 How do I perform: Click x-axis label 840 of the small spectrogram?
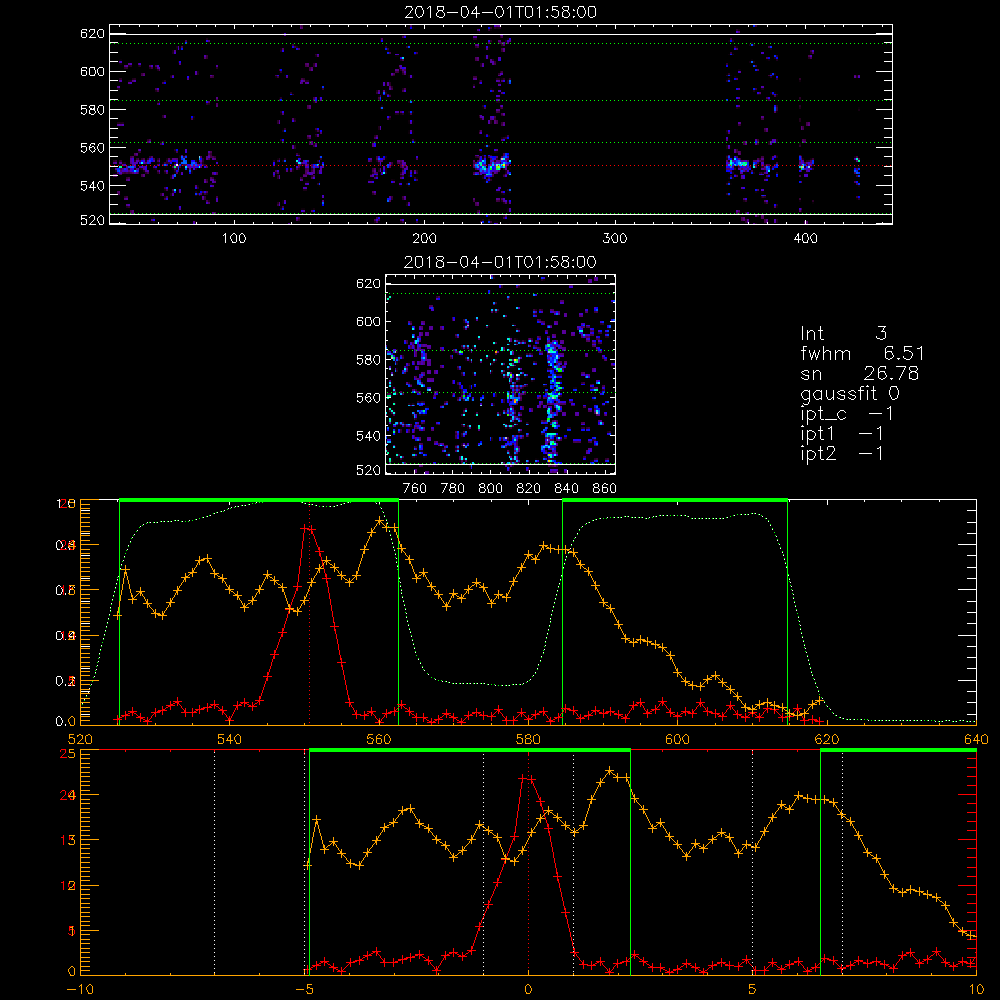[x=566, y=489]
